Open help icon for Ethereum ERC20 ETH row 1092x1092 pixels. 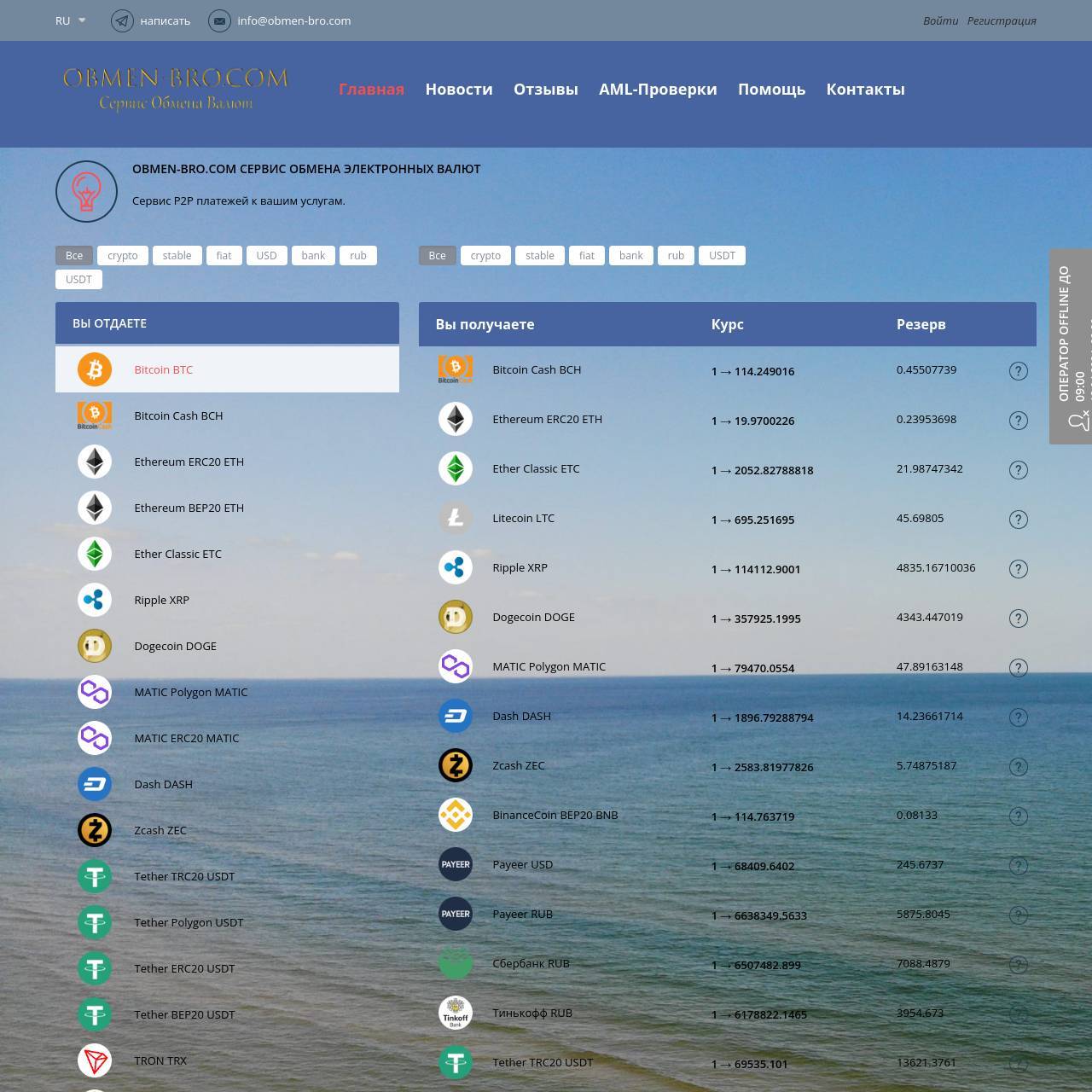[x=1018, y=421]
